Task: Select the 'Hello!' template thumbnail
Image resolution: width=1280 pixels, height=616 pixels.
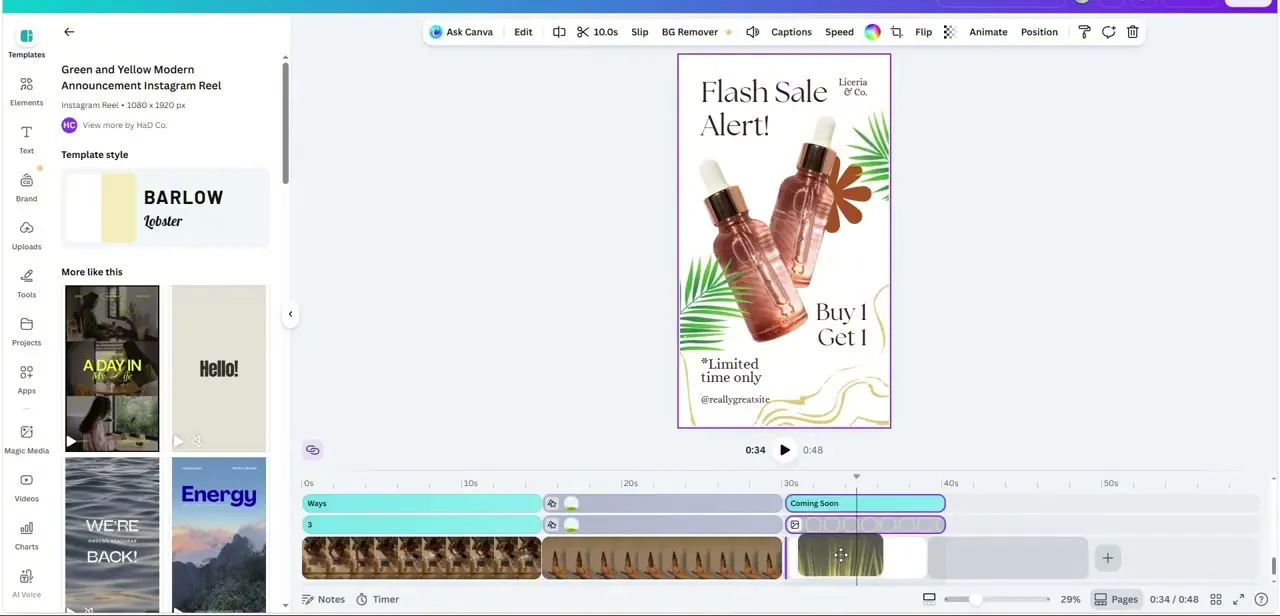Action: 219,368
